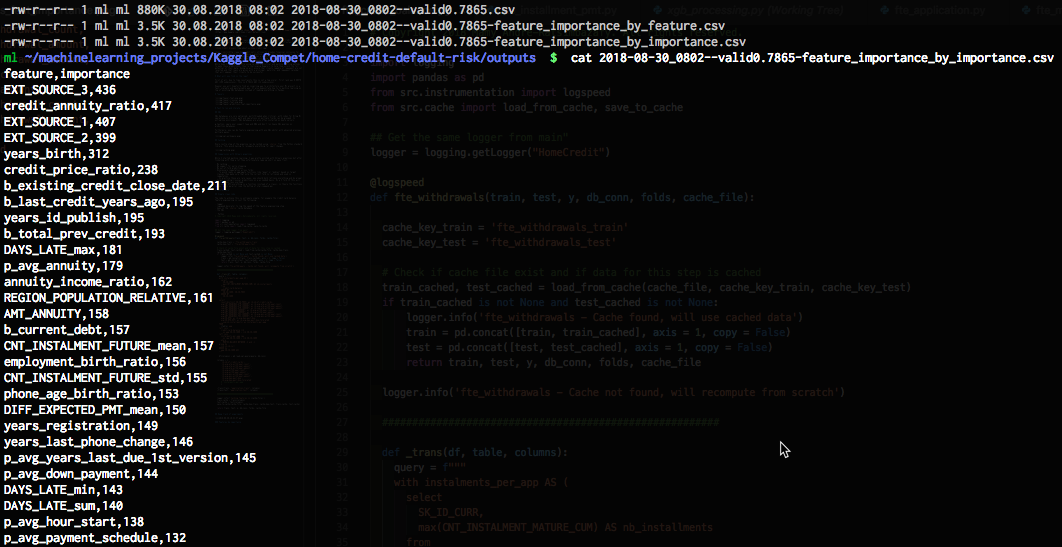Click the return train, test, y line in the editor
1062x547 pixels.
coord(553,363)
